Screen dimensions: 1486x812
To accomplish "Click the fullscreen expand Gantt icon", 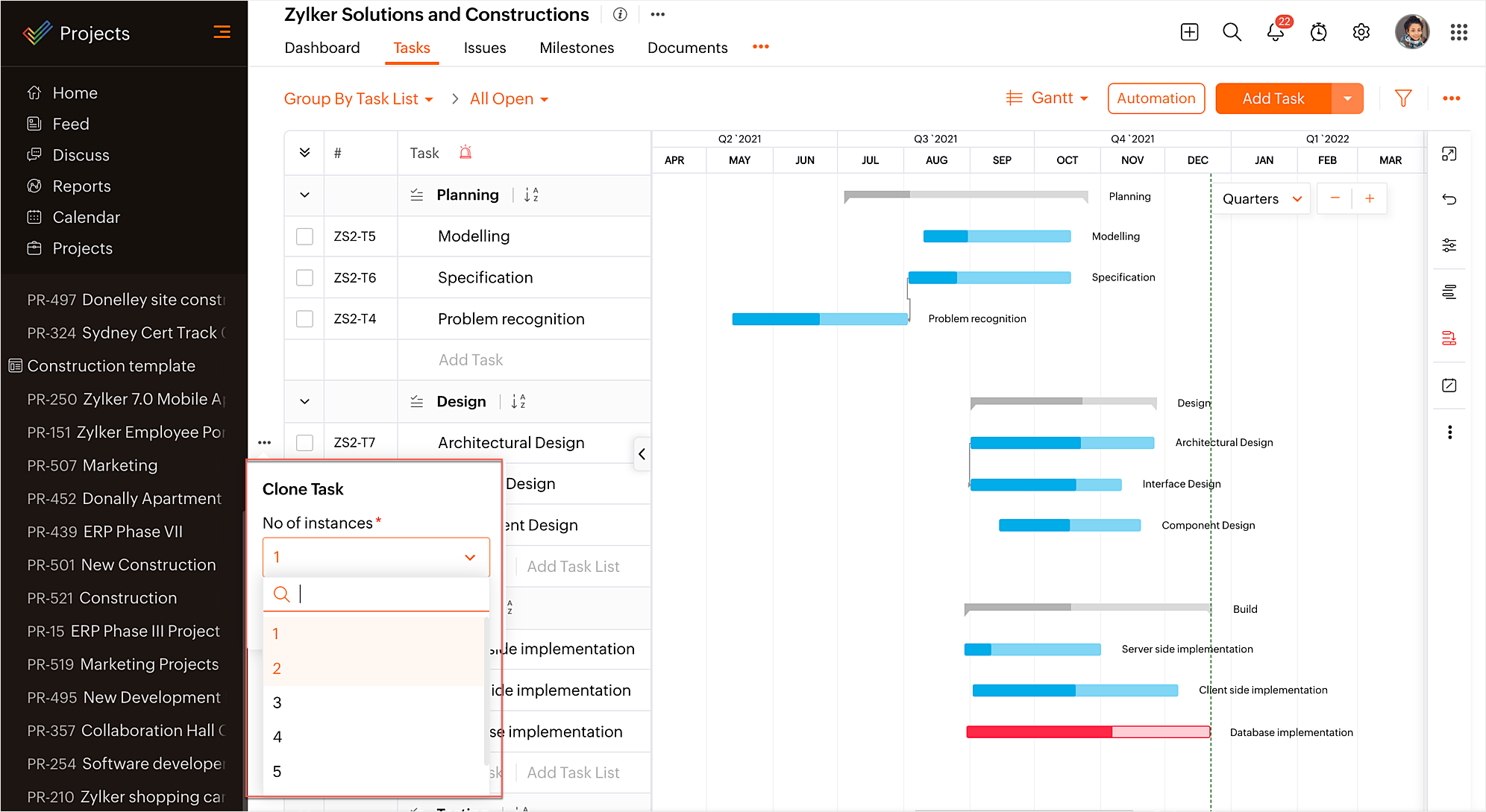I will (x=1449, y=154).
